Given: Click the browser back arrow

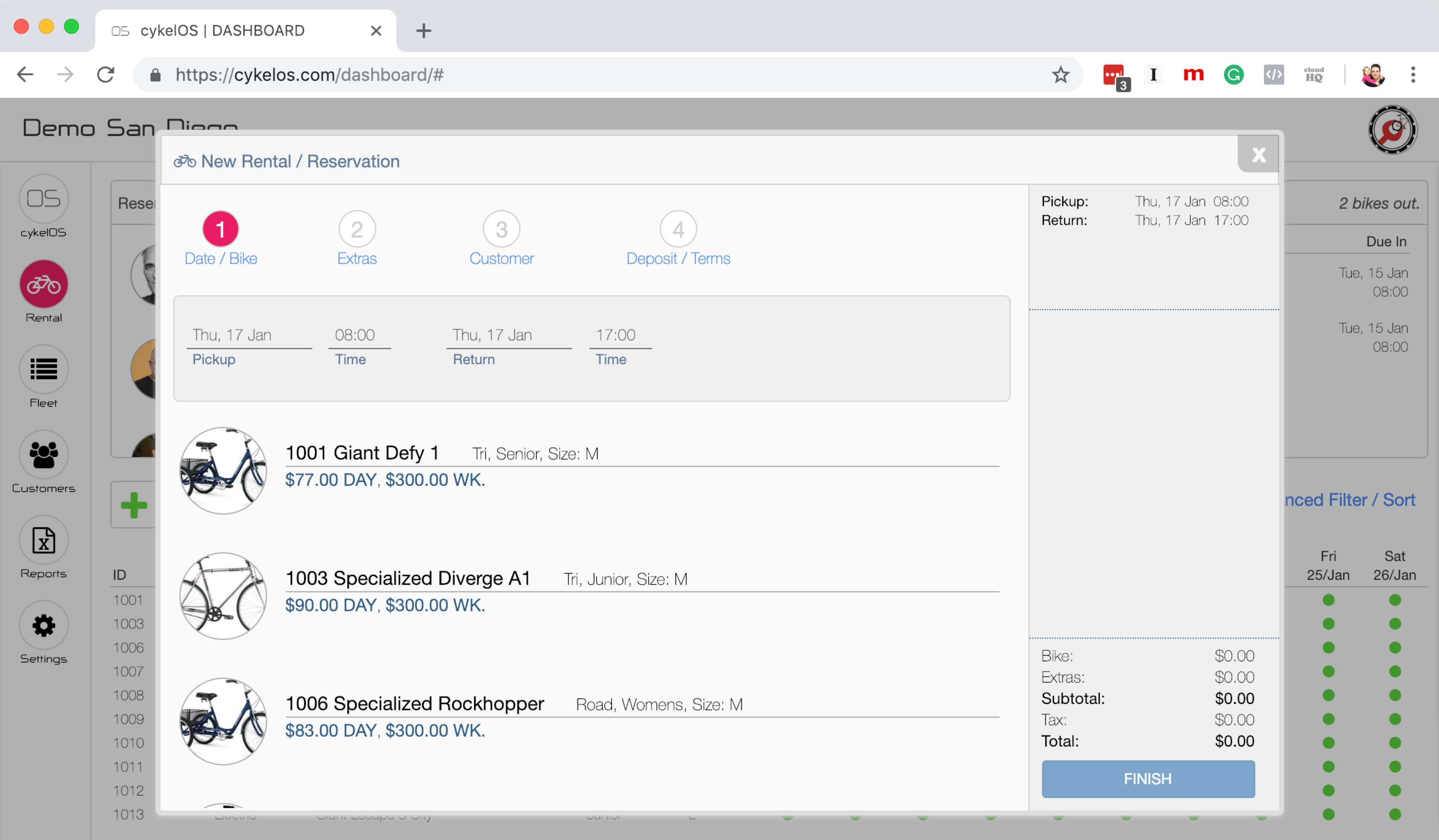Looking at the screenshot, I should pyautogui.click(x=25, y=75).
